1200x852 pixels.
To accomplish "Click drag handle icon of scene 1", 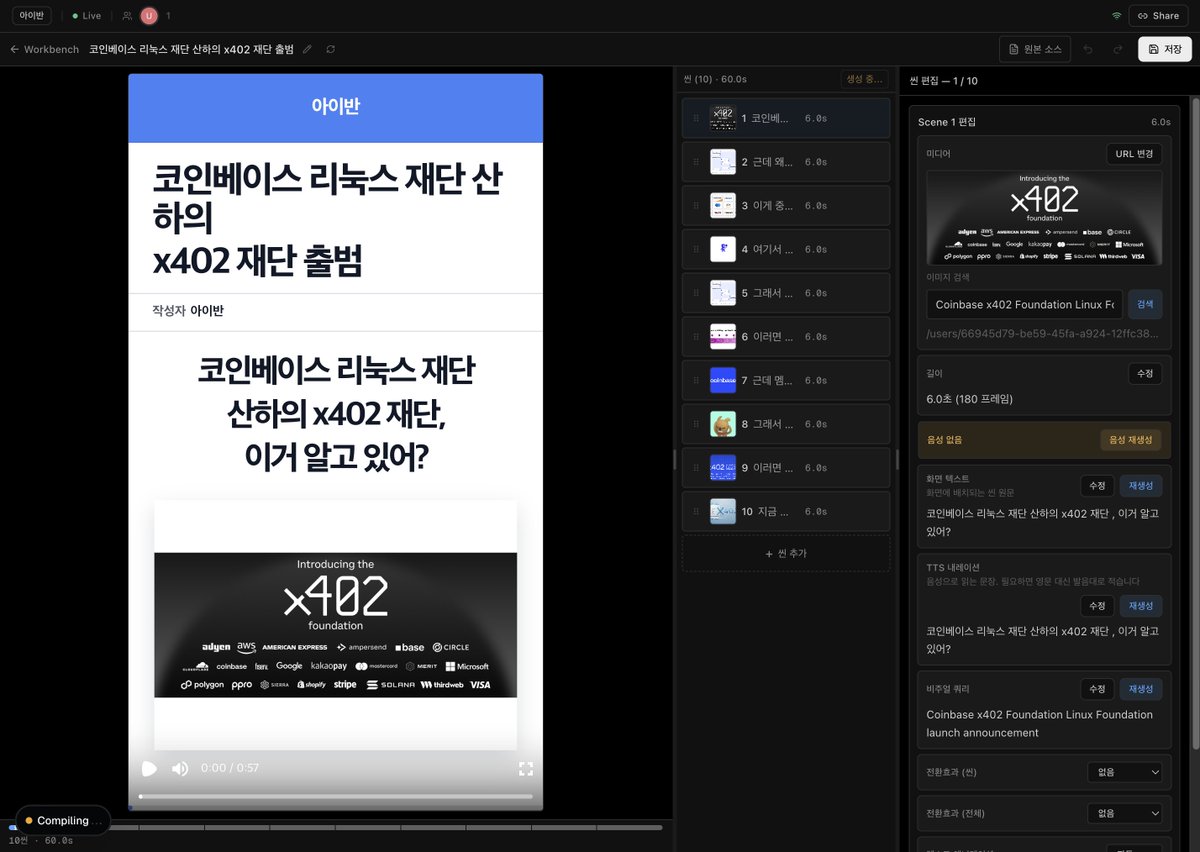I will [x=696, y=118].
